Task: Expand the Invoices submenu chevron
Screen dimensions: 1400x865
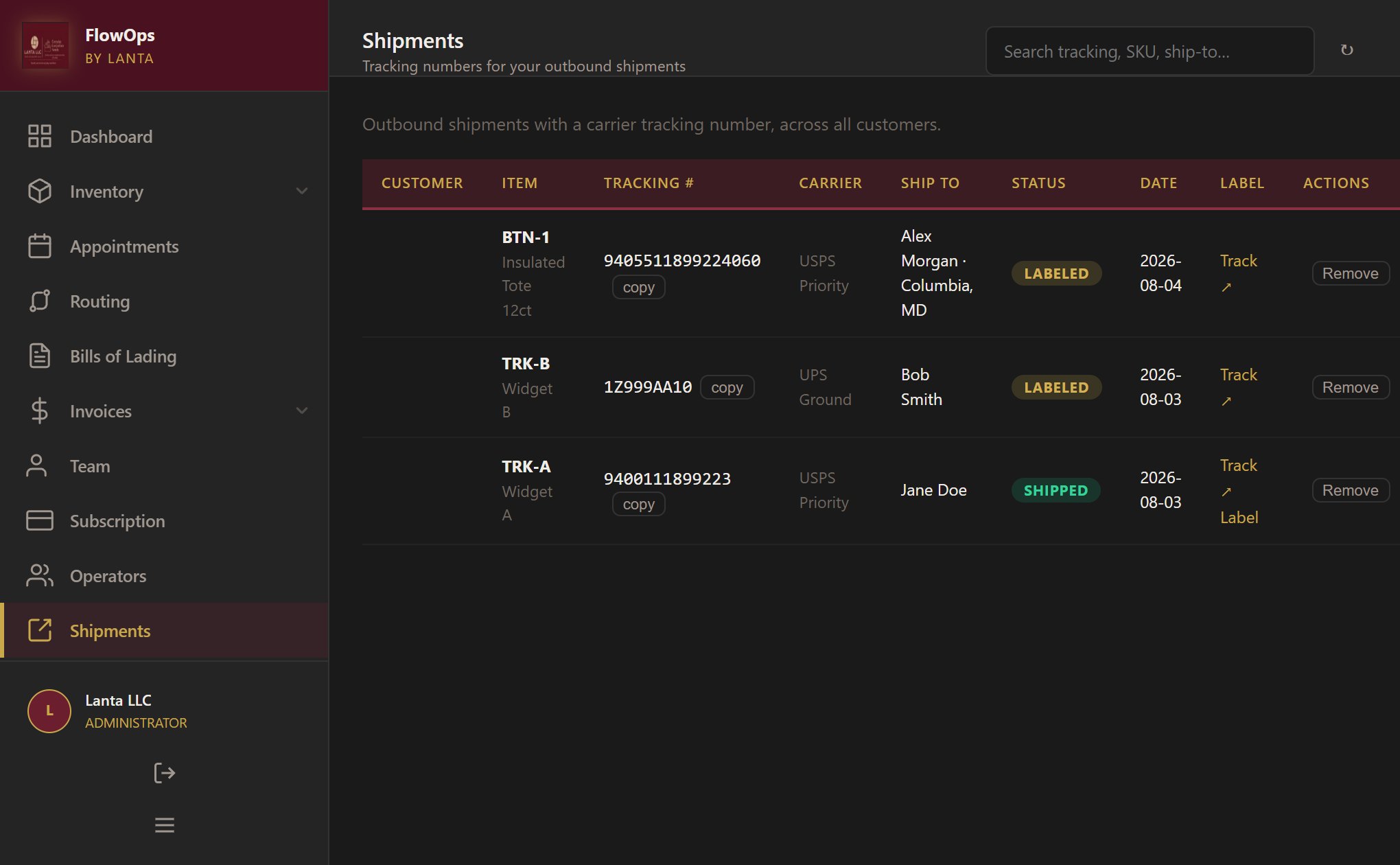Action: pyautogui.click(x=302, y=411)
